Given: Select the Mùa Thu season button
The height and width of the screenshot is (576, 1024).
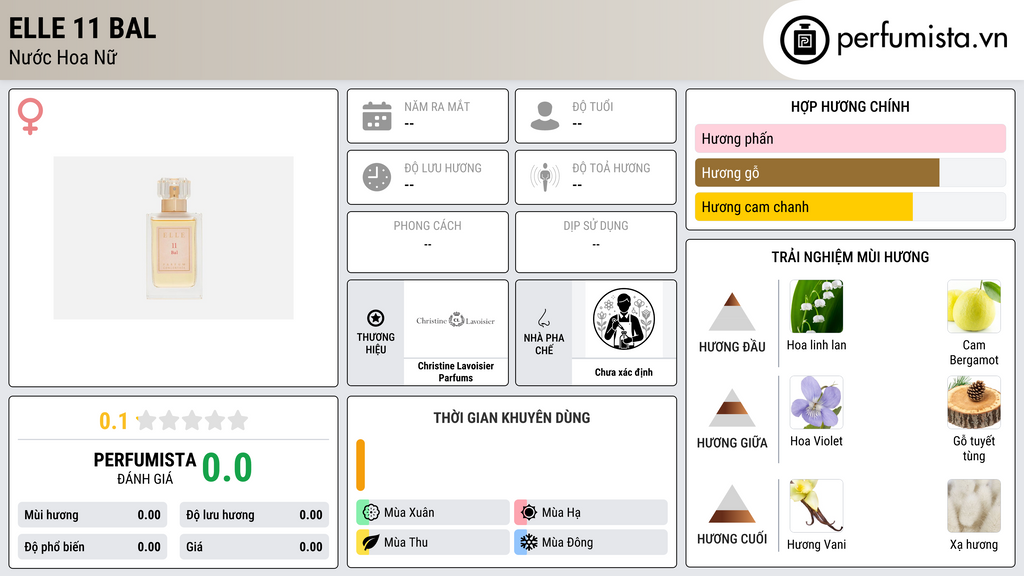Looking at the screenshot, I should (x=433, y=542).
